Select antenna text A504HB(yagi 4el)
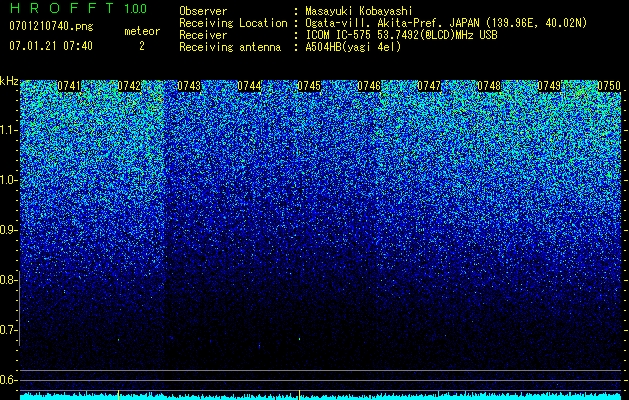 pos(353,47)
